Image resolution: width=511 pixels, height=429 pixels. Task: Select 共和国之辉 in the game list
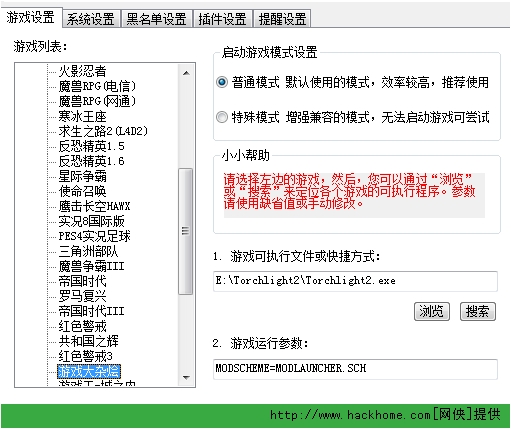pyautogui.click(x=88, y=341)
